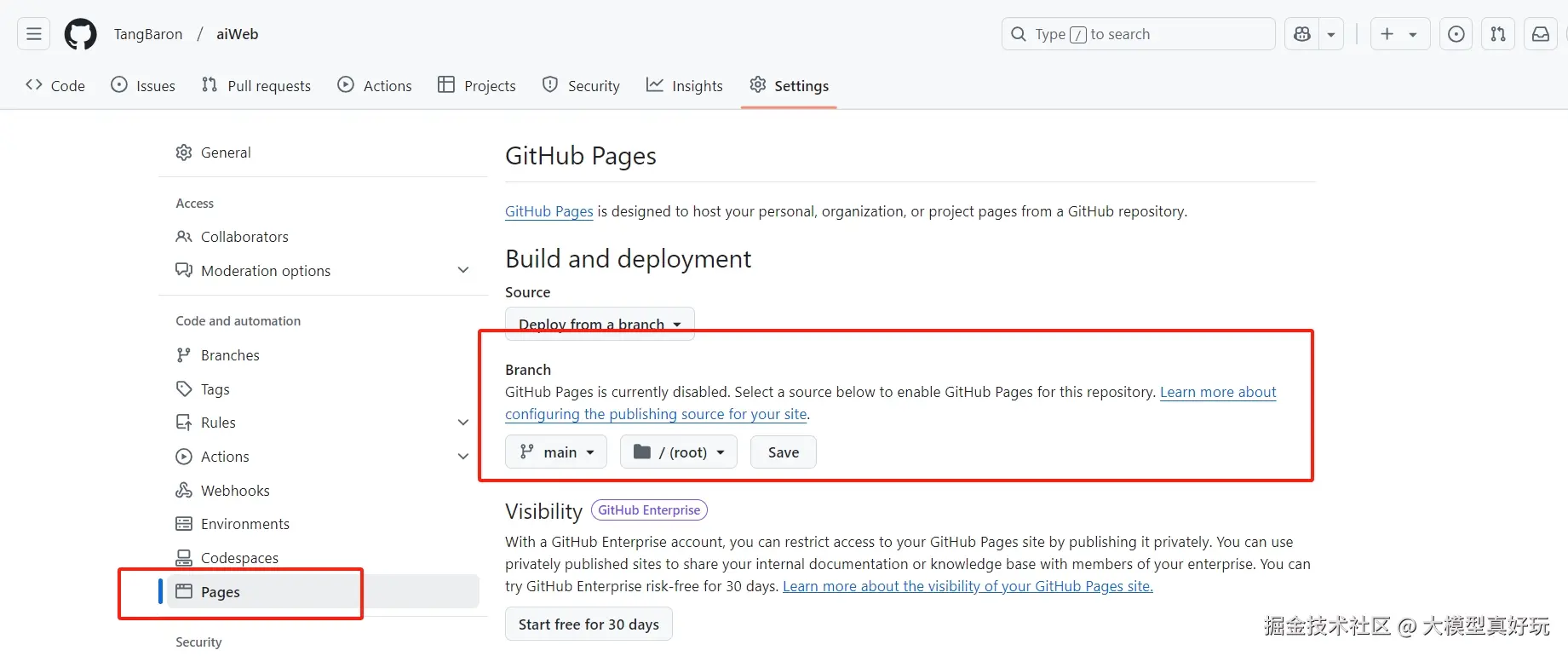Click the Environments server icon

[184, 524]
